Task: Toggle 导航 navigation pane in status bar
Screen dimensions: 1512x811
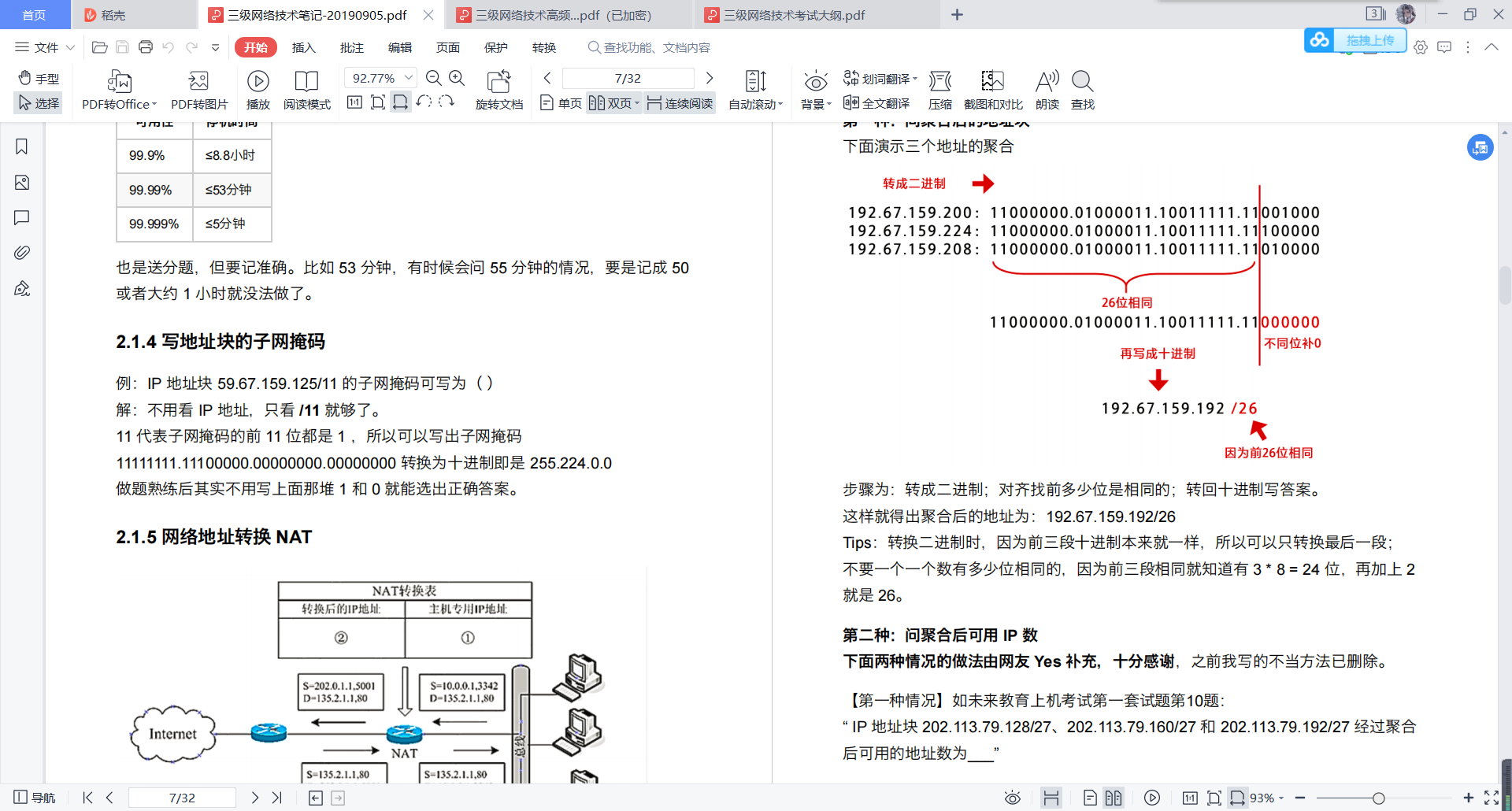Action: 35,798
